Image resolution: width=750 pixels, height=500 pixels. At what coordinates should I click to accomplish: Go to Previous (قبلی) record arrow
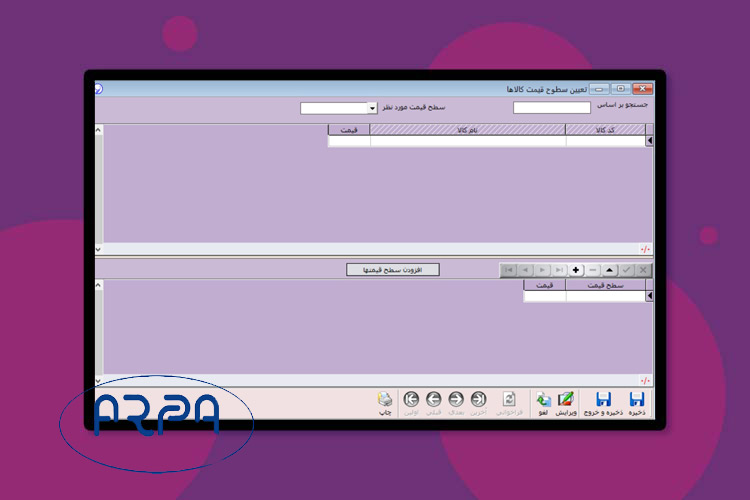[x=433, y=399]
